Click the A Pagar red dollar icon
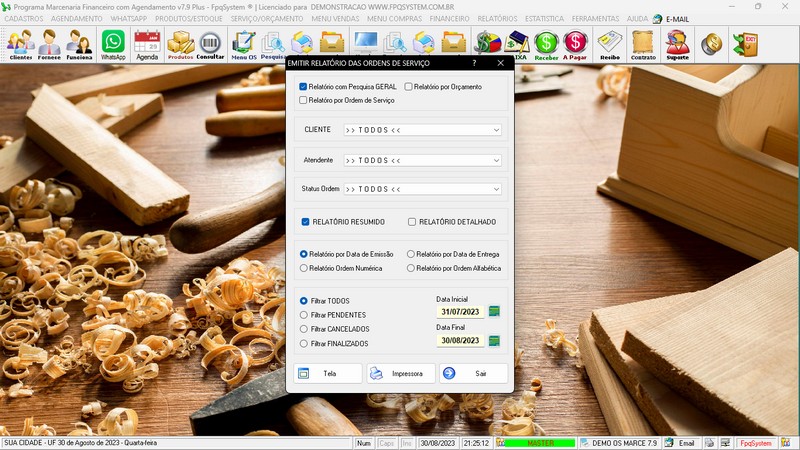This screenshot has width=800, height=450. [x=575, y=44]
